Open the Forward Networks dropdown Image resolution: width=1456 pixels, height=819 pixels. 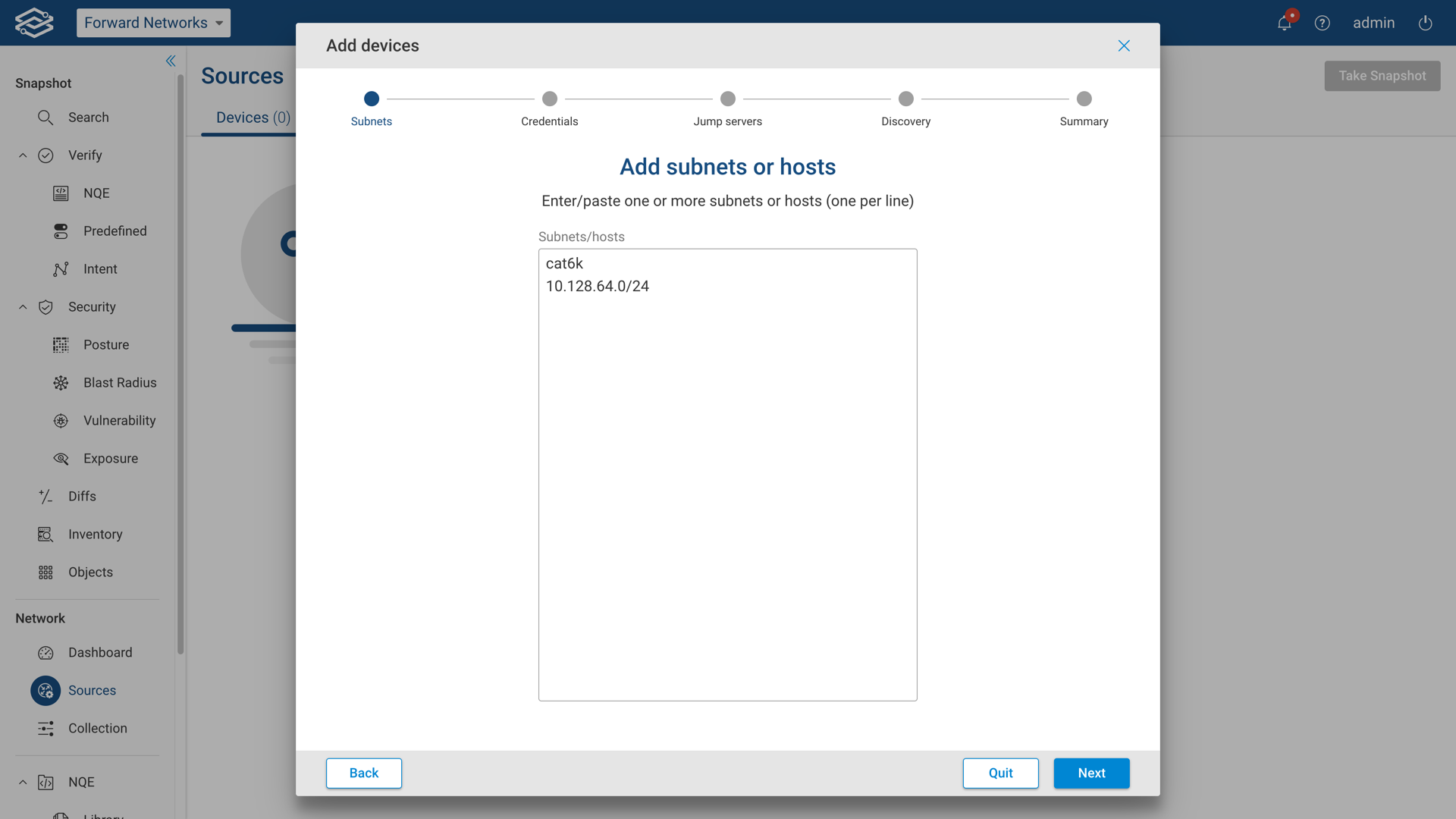(153, 23)
